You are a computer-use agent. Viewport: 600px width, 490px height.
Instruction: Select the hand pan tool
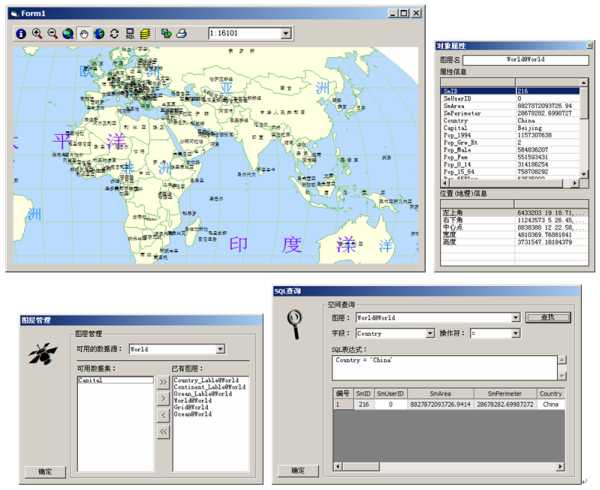(x=84, y=34)
